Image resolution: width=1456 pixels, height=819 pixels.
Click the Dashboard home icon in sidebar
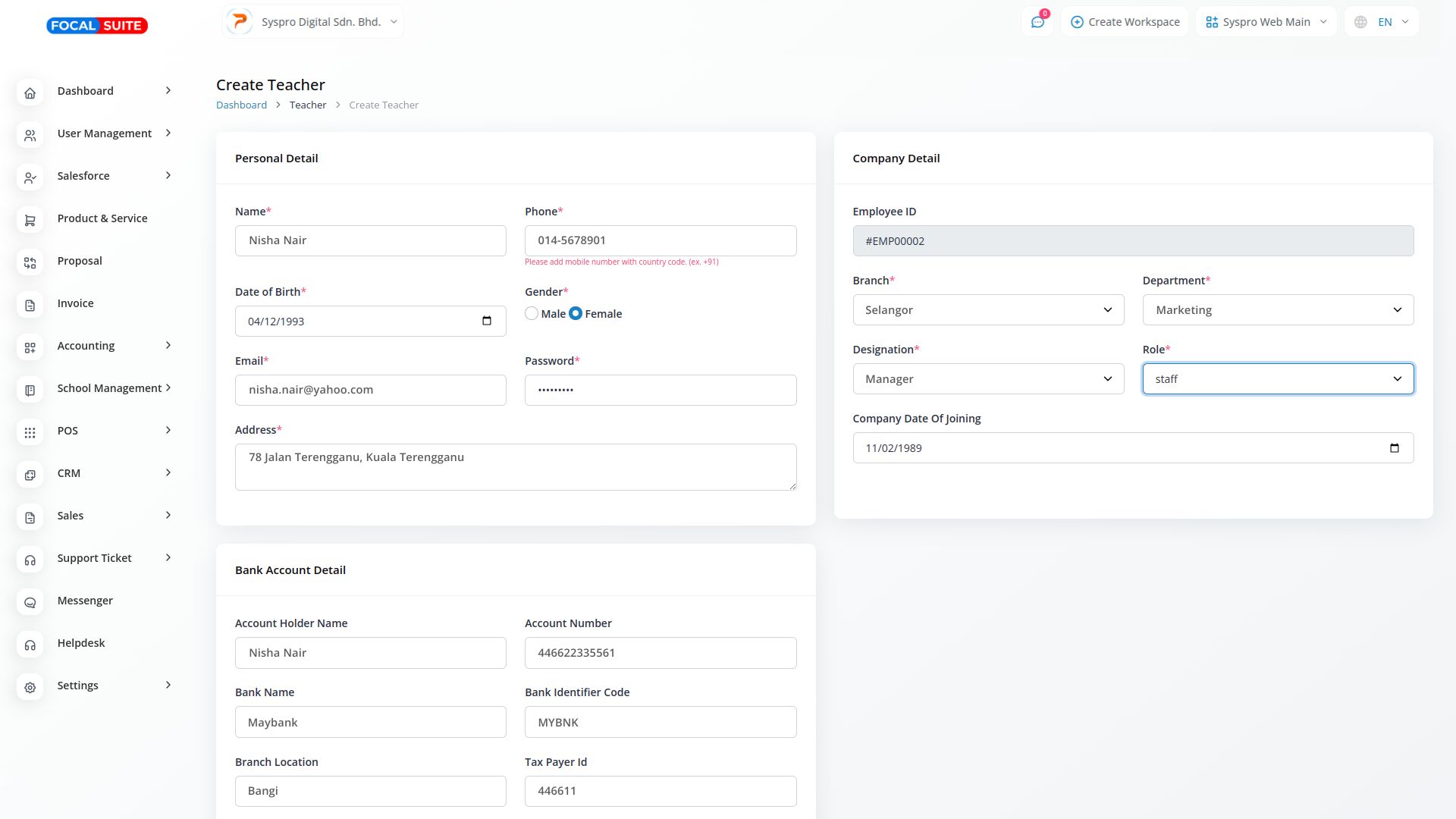pos(30,93)
